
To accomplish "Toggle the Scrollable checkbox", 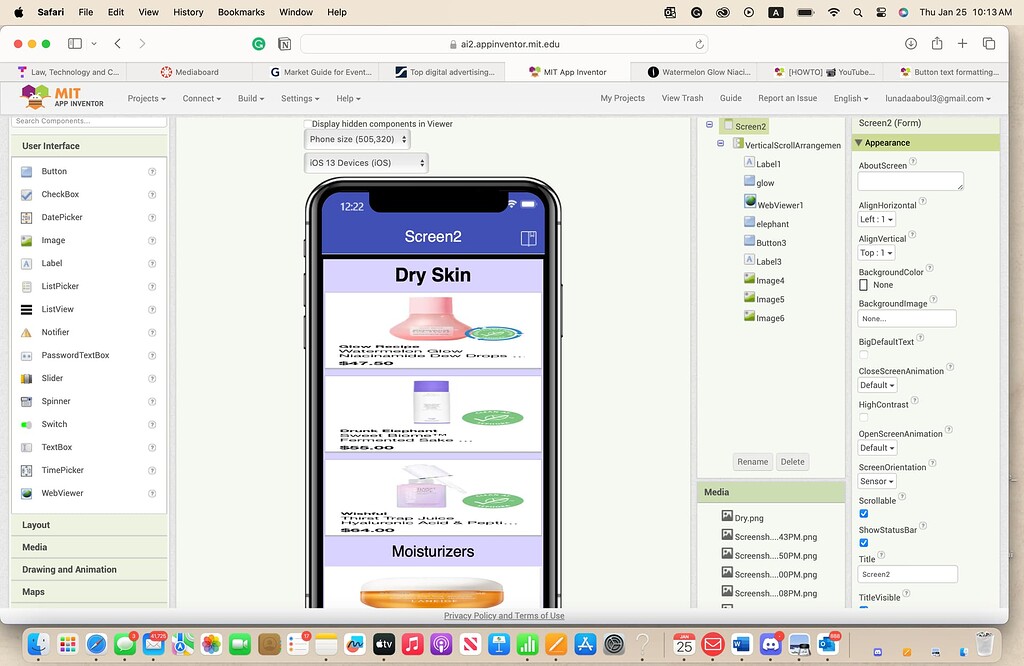I will pyautogui.click(x=864, y=514).
